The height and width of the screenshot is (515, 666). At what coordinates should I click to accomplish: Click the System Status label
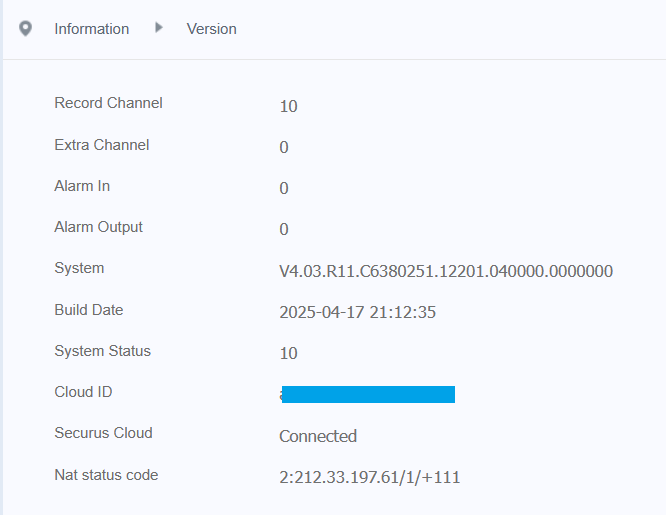click(102, 351)
